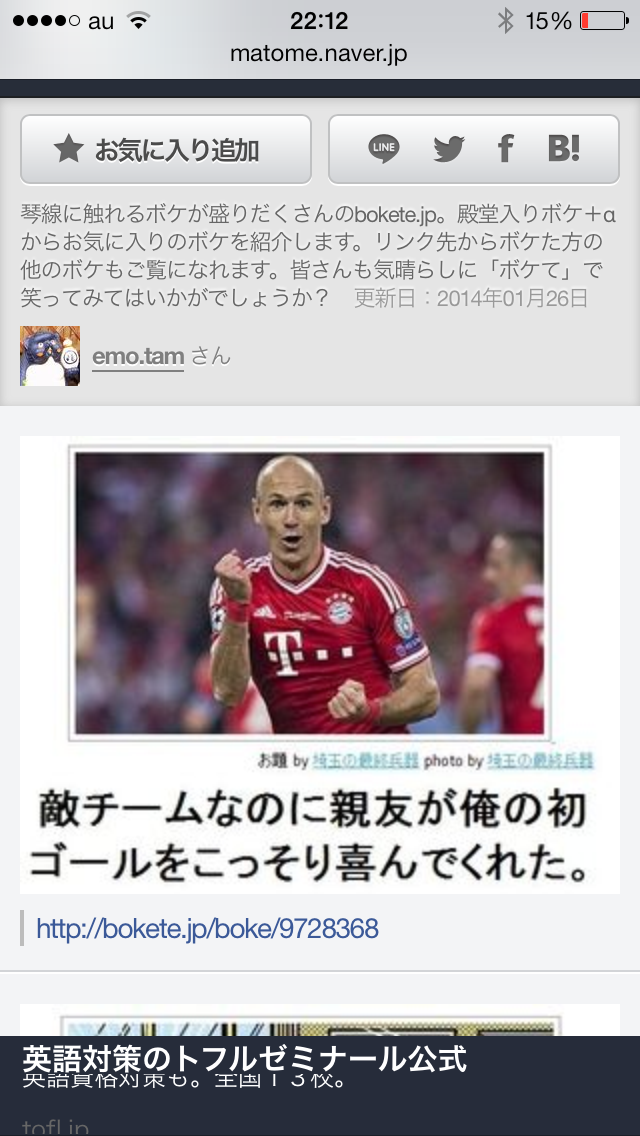Share the page via the Twitter icon
Image resolution: width=640 pixels, height=1136 pixels.
pos(449,149)
